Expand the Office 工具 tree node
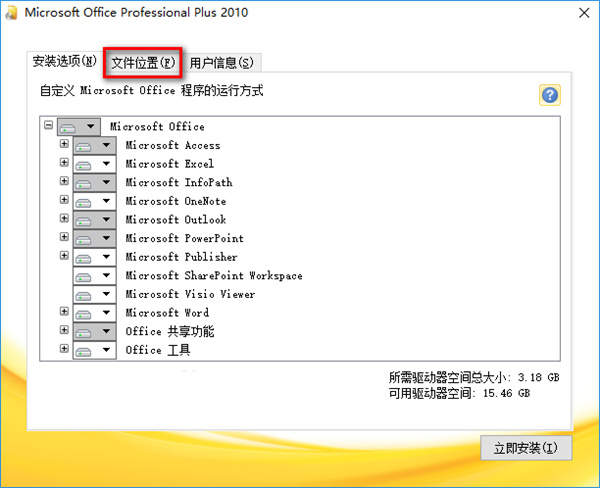The image size is (600, 488). [64, 349]
